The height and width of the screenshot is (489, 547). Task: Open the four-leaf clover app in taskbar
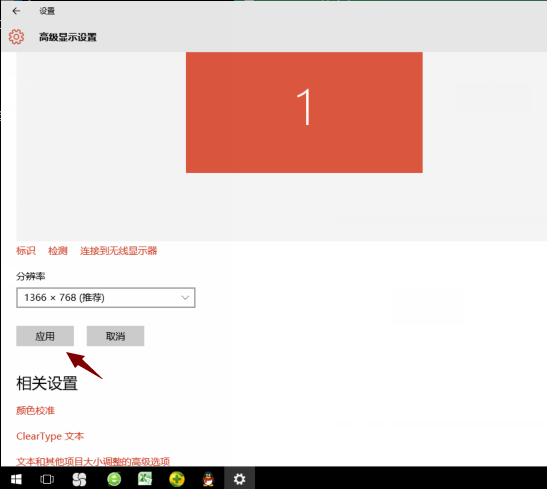pyautogui.click(x=79, y=479)
